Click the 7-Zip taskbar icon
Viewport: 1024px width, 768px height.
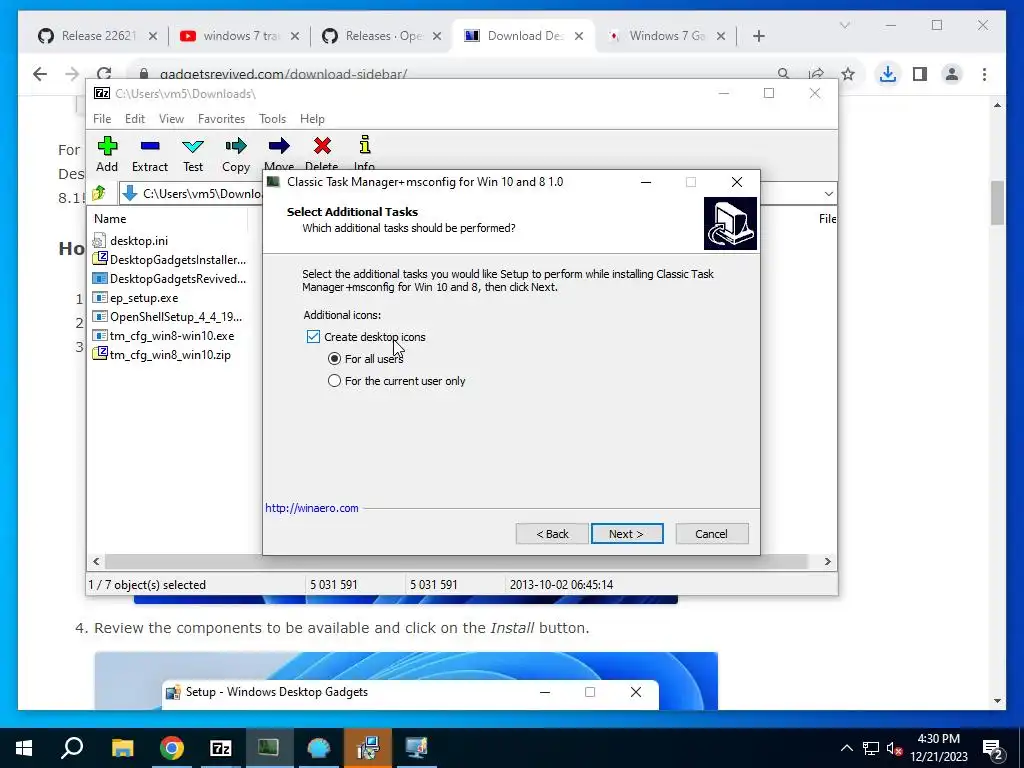[221, 748]
